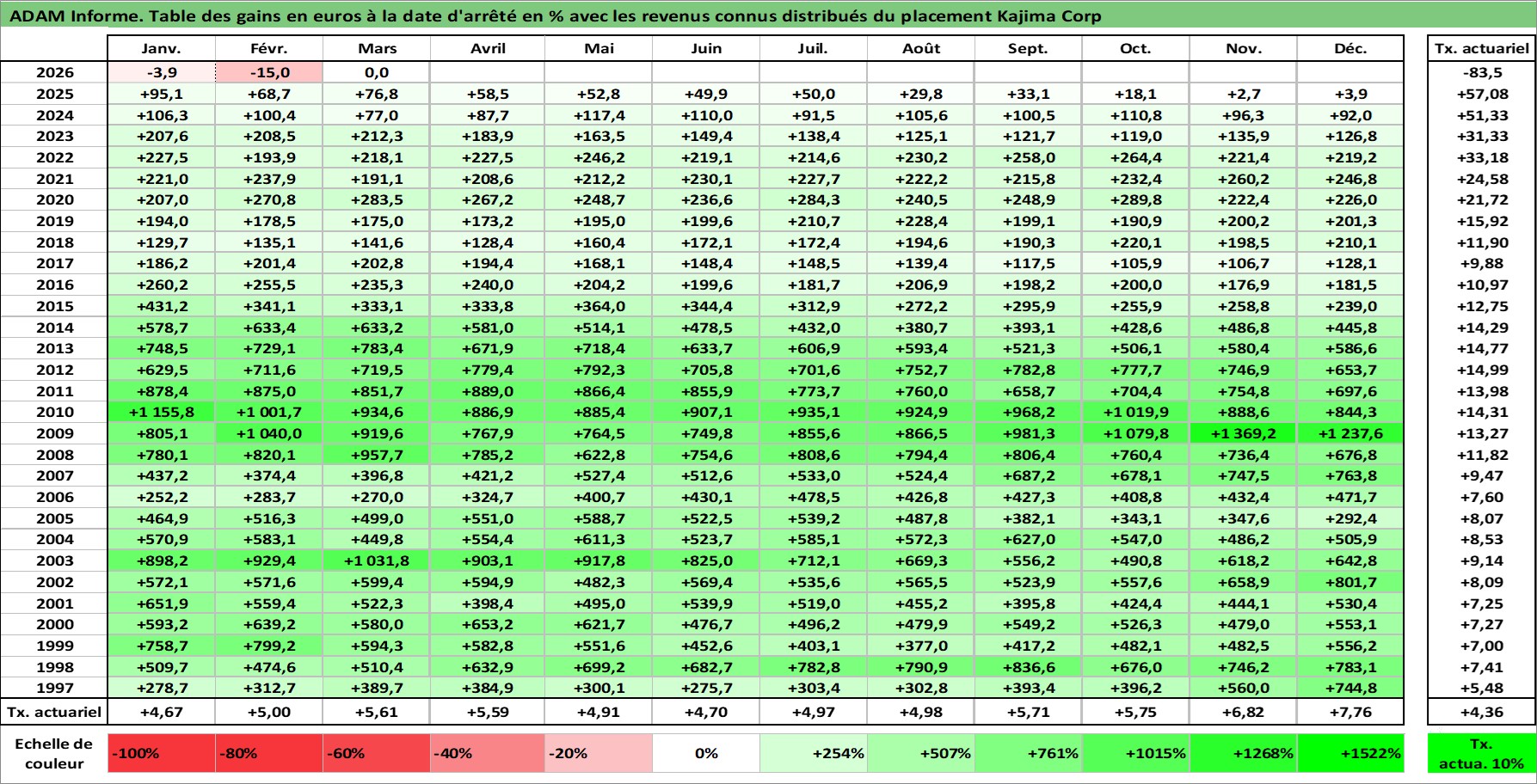Click the +1522% green color scale swatch
This screenshot has width=1537, height=784.
[x=1350, y=753]
